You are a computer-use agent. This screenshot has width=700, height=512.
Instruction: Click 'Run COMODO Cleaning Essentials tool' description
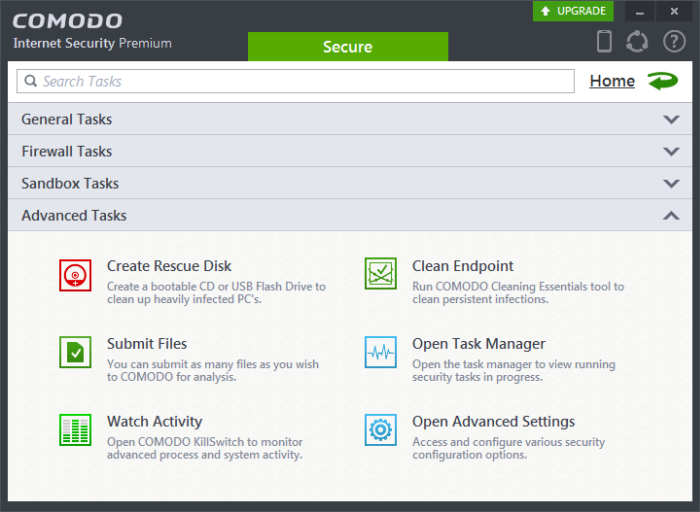(518, 293)
